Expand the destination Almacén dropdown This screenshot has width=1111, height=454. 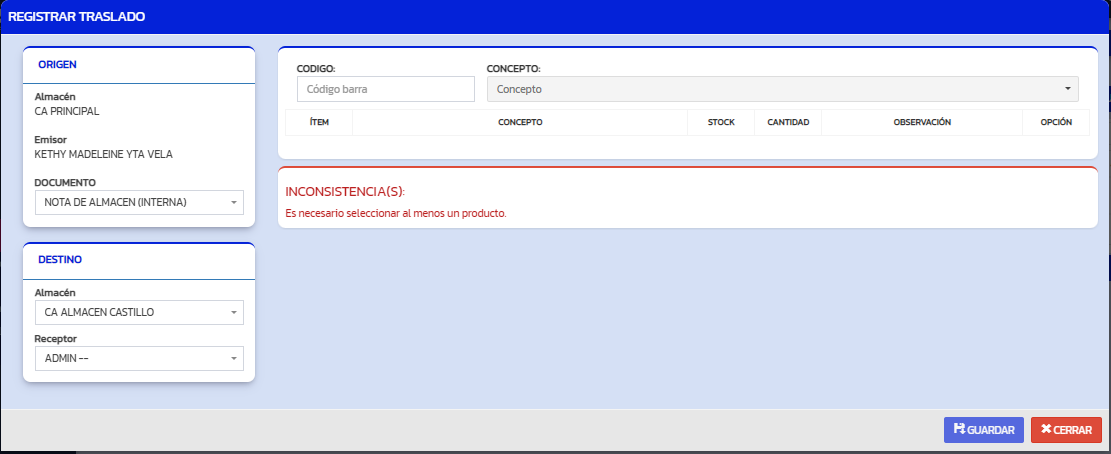(139, 312)
